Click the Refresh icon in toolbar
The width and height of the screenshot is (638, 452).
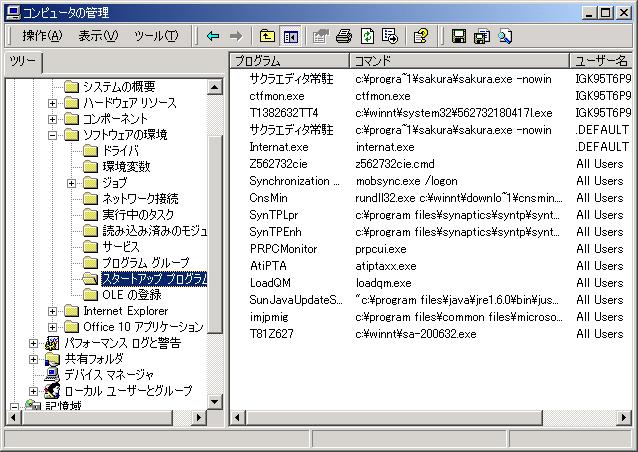pyautogui.click(x=367, y=36)
